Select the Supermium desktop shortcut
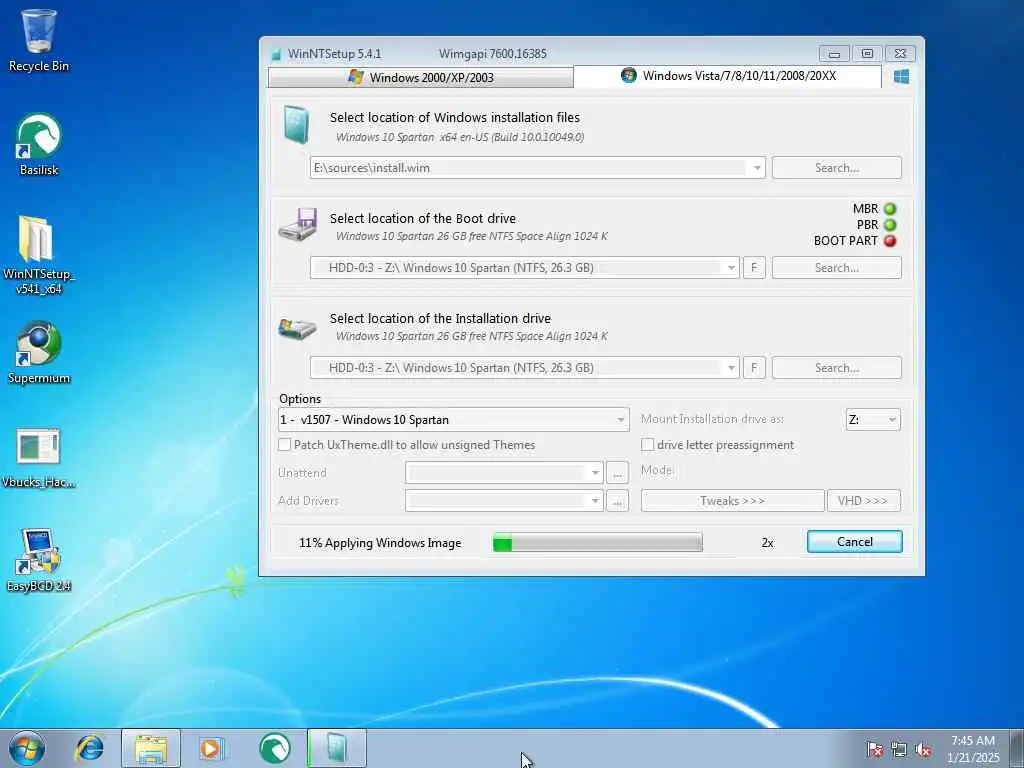Image resolution: width=1024 pixels, height=768 pixels. click(x=39, y=351)
